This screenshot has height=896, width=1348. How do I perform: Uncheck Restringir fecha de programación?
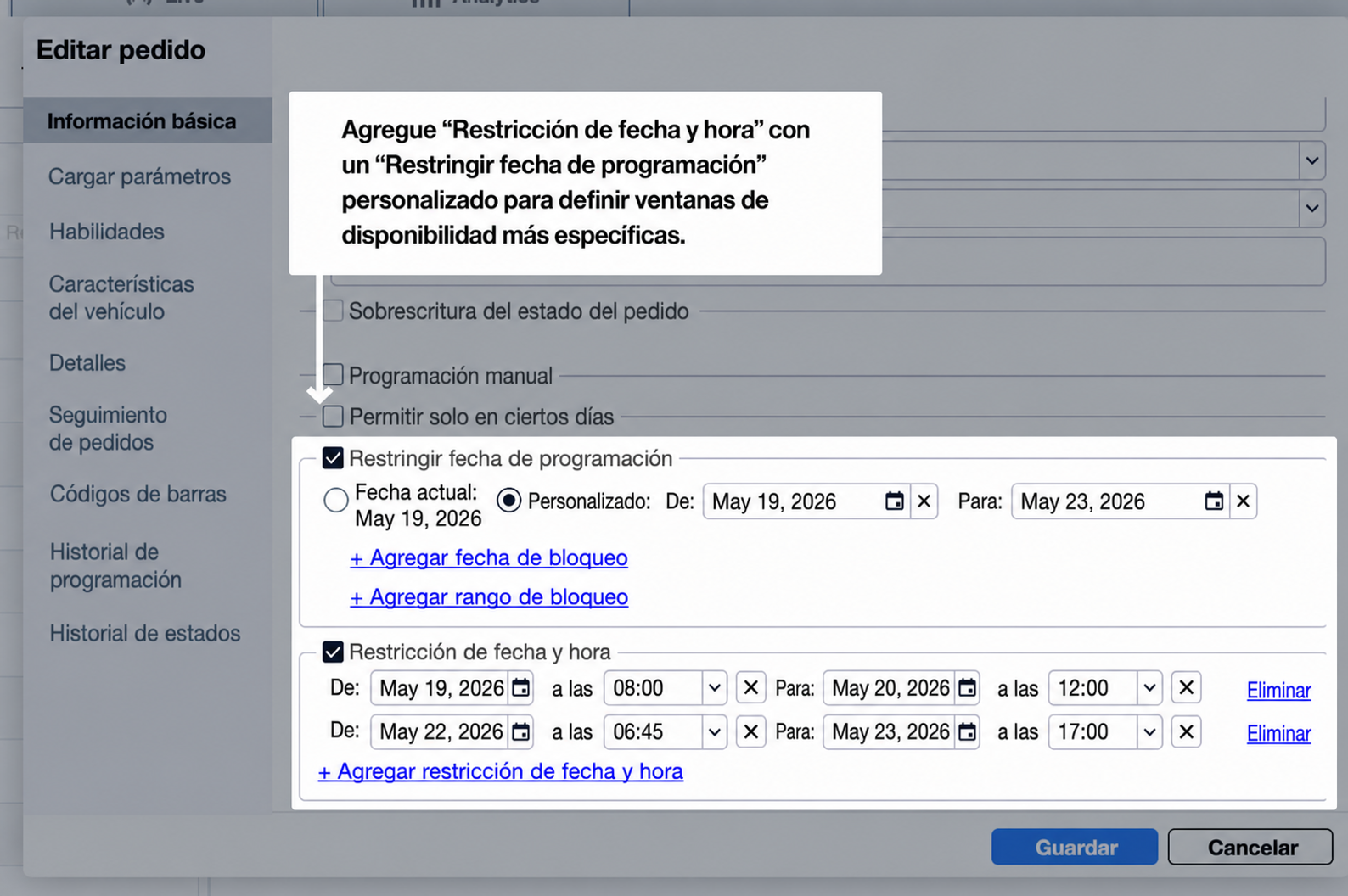[334, 458]
